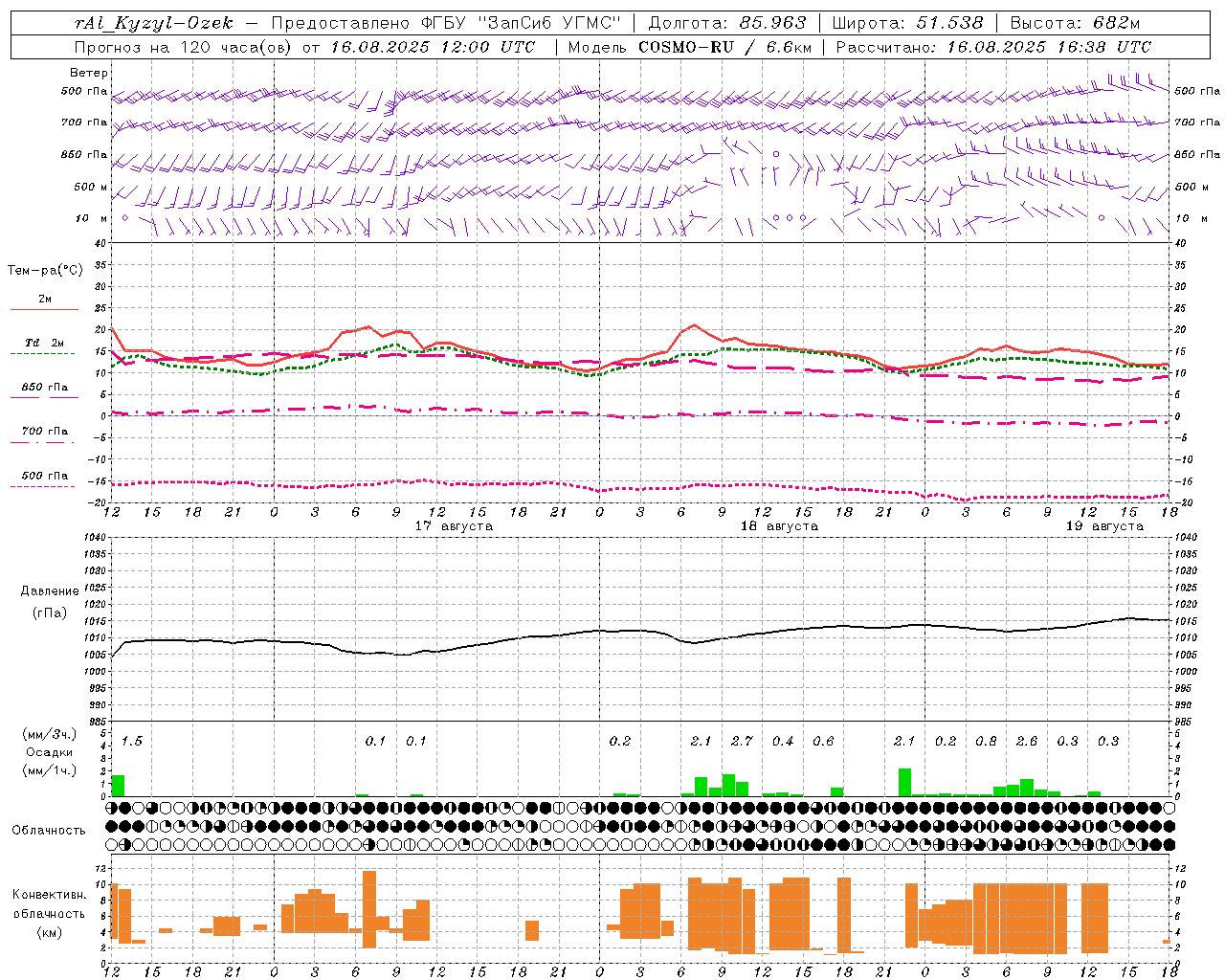The image size is (1225, 980).
Task: Click the (мм/3ч.) precipitation unit label
Action: tap(50, 735)
